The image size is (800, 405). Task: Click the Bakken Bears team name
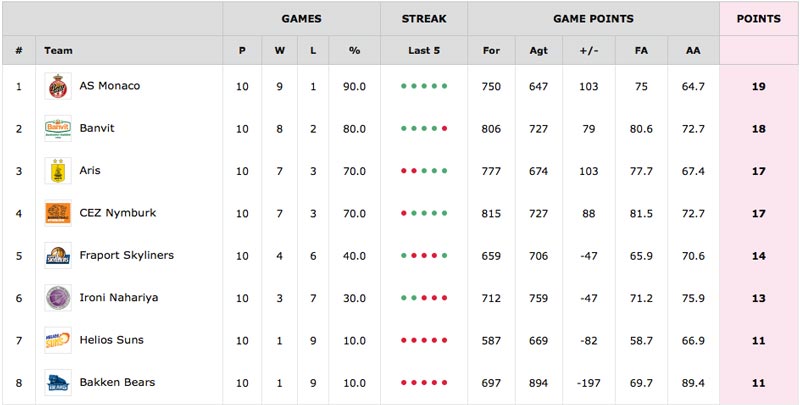[117, 382]
